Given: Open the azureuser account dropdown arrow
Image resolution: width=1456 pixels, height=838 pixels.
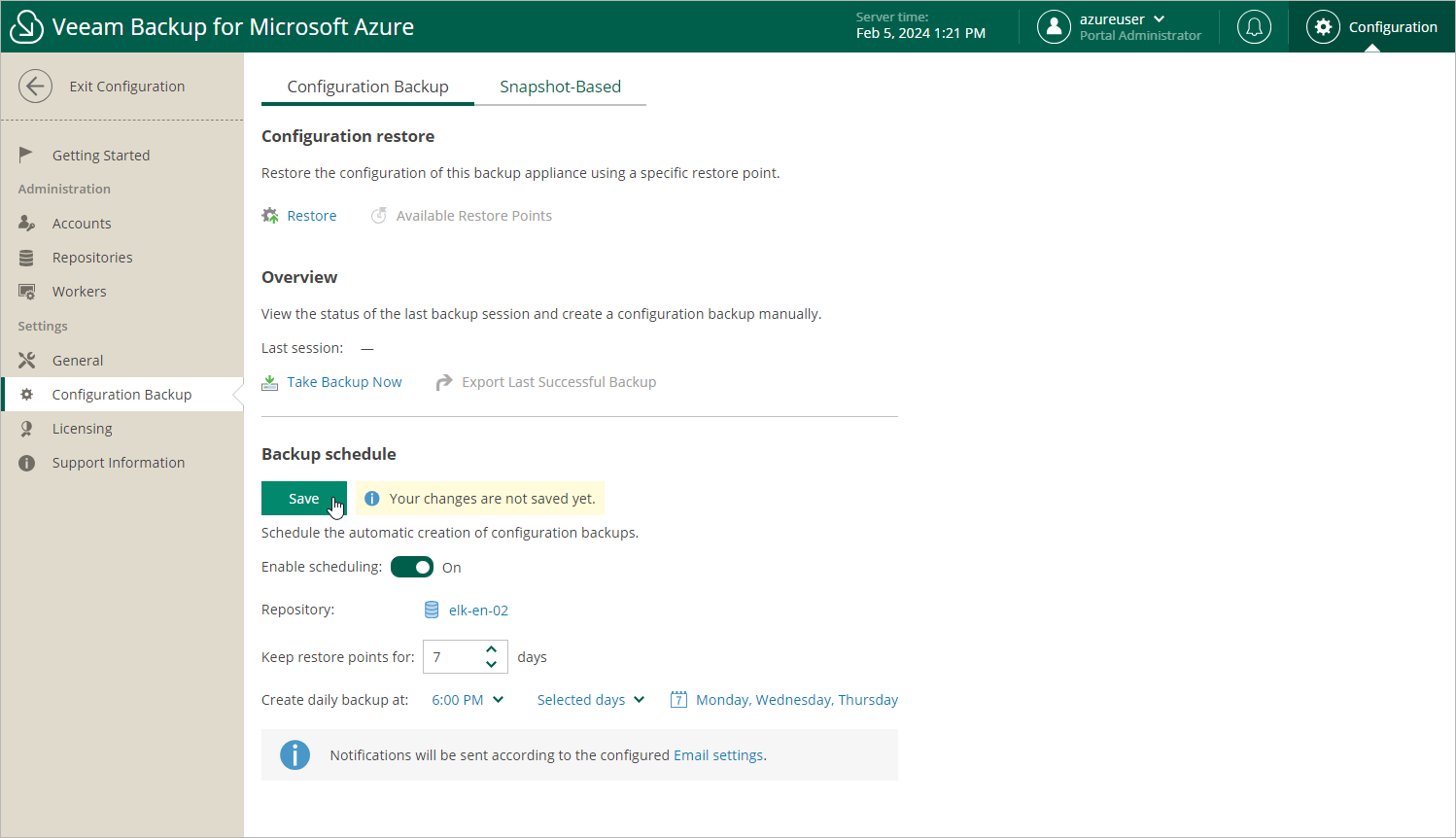Looking at the screenshot, I should 1159,19.
